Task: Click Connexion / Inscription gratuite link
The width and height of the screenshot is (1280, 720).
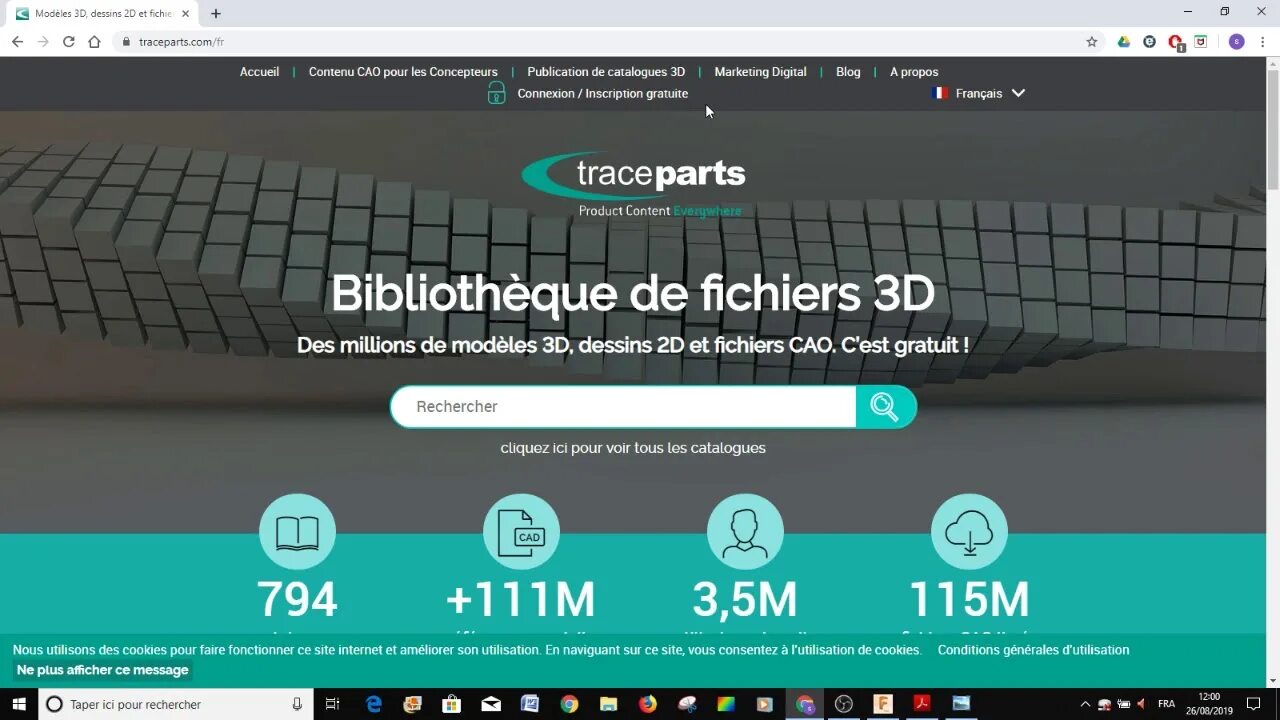Action: 602,93
